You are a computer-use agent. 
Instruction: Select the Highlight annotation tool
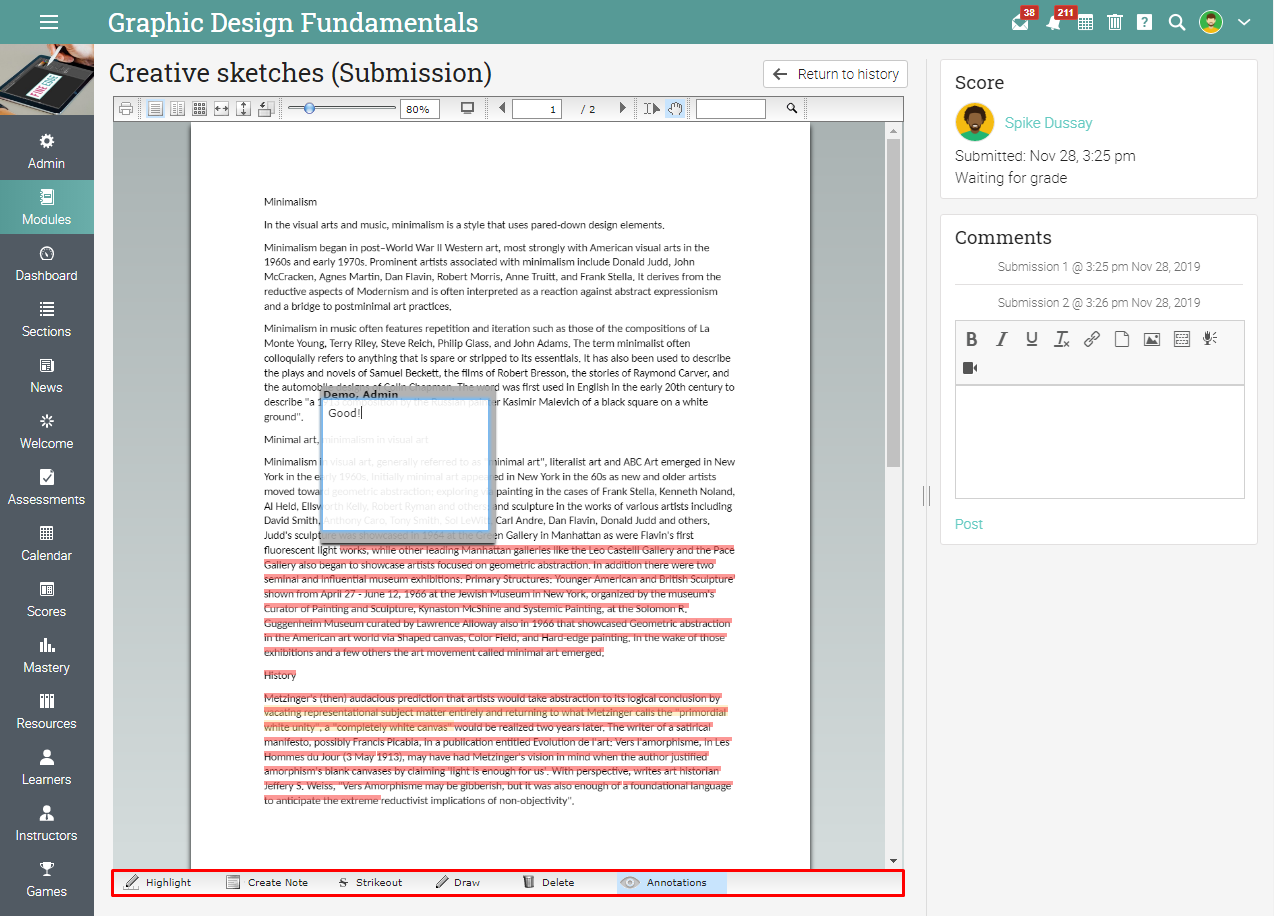[x=158, y=883]
